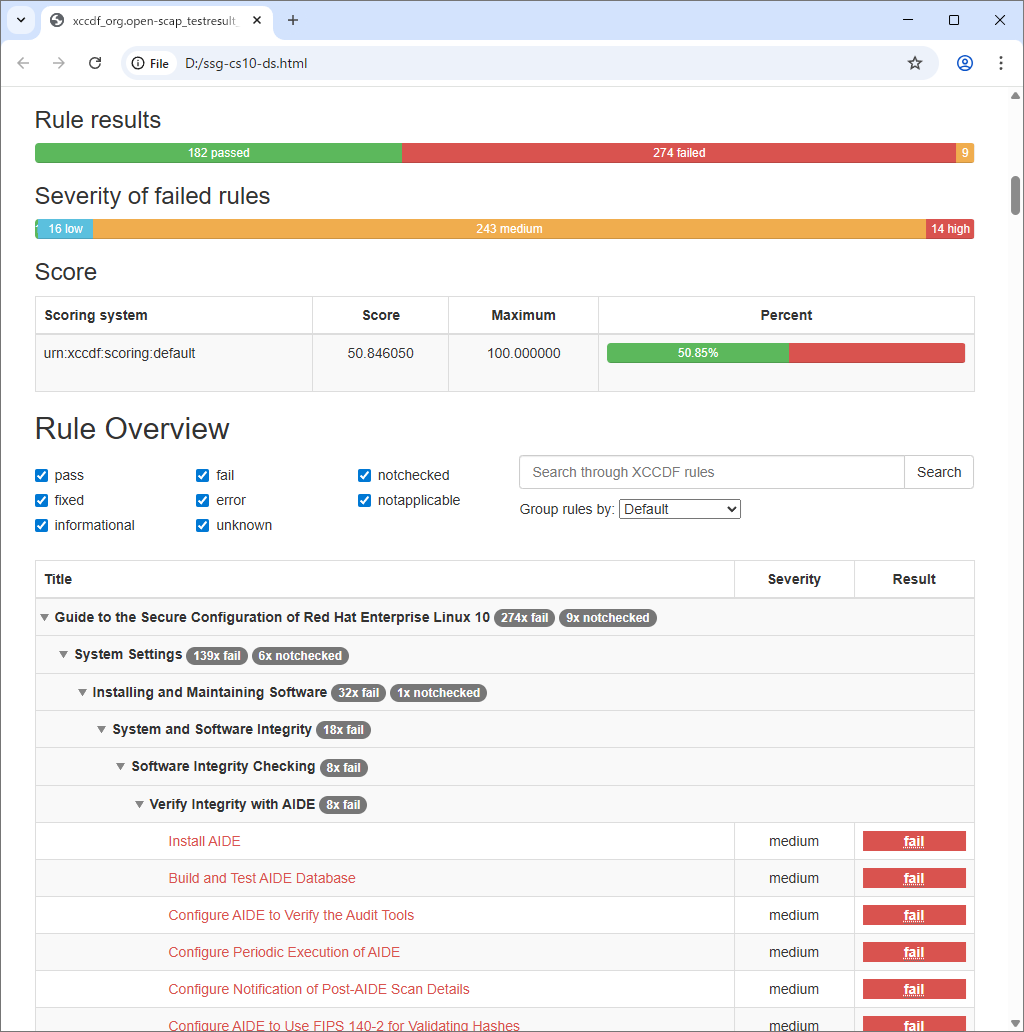This screenshot has height=1032, width=1024.
Task: Open a new browser tab
Action: point(293,20)
